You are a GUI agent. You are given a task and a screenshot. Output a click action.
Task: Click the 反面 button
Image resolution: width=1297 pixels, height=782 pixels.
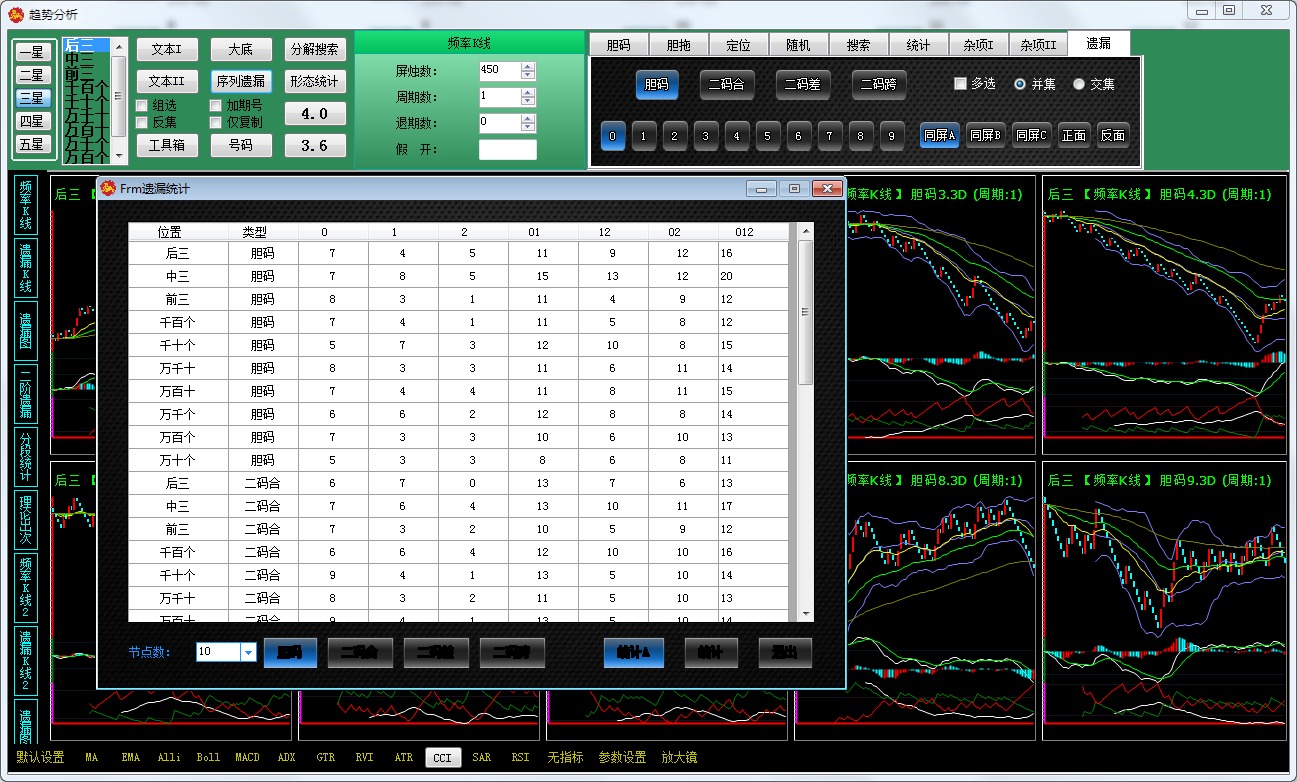(x=1112, y=135)
